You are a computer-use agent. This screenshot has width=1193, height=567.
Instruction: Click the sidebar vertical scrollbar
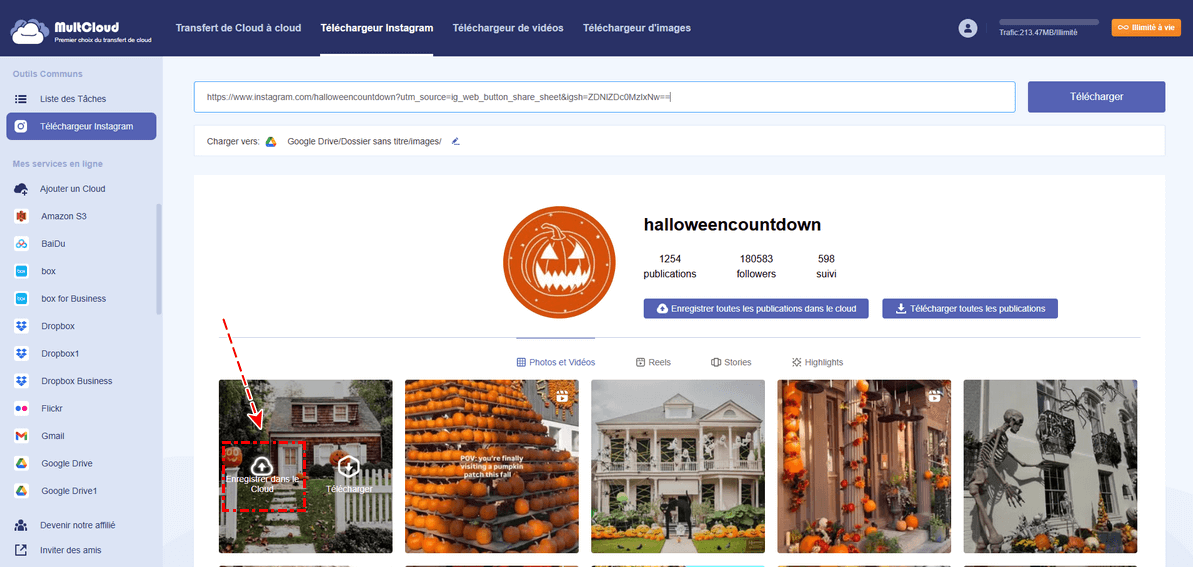(159, 259)
